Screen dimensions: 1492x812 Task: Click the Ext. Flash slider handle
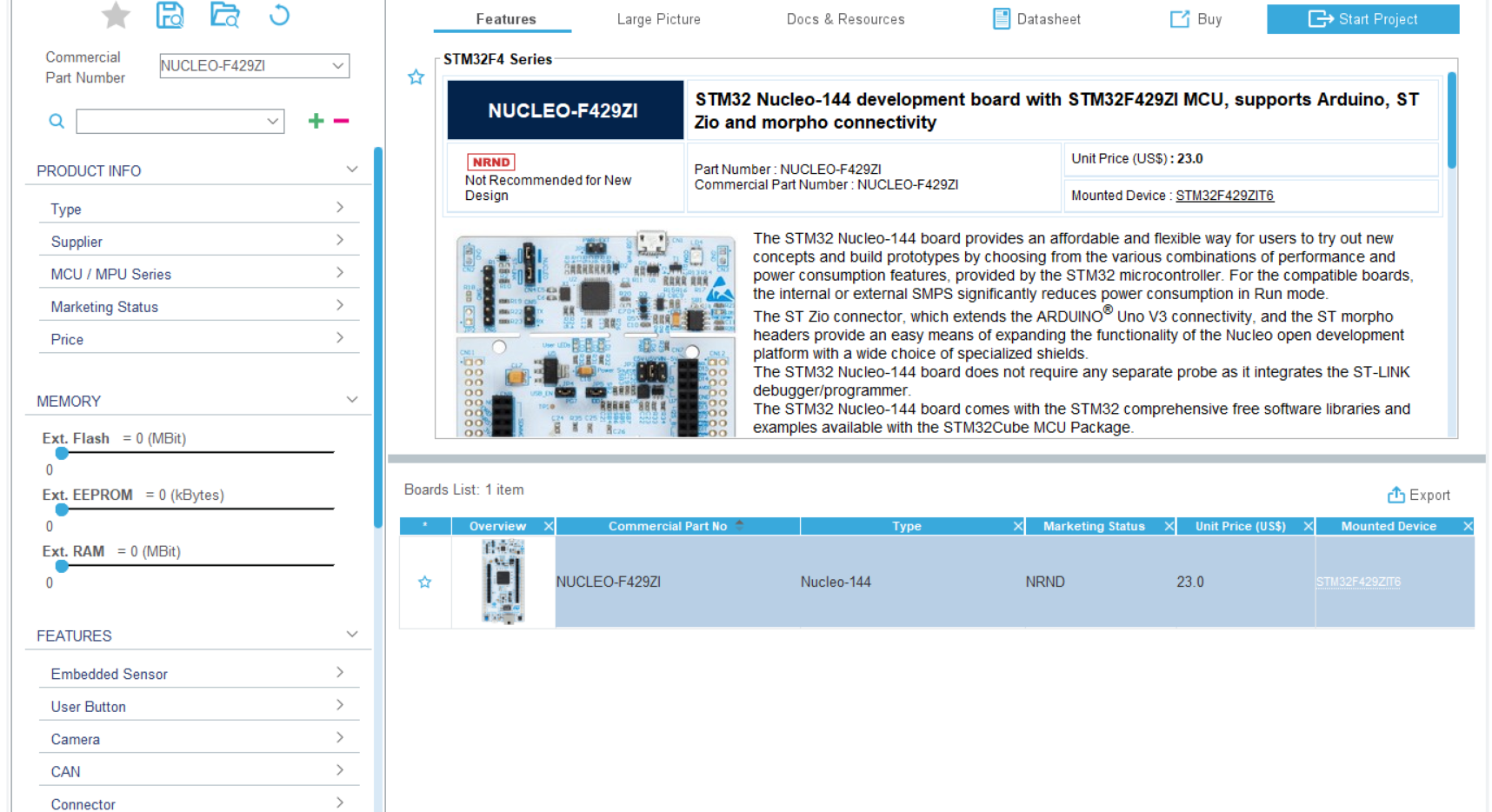click(x=62, y=453)
